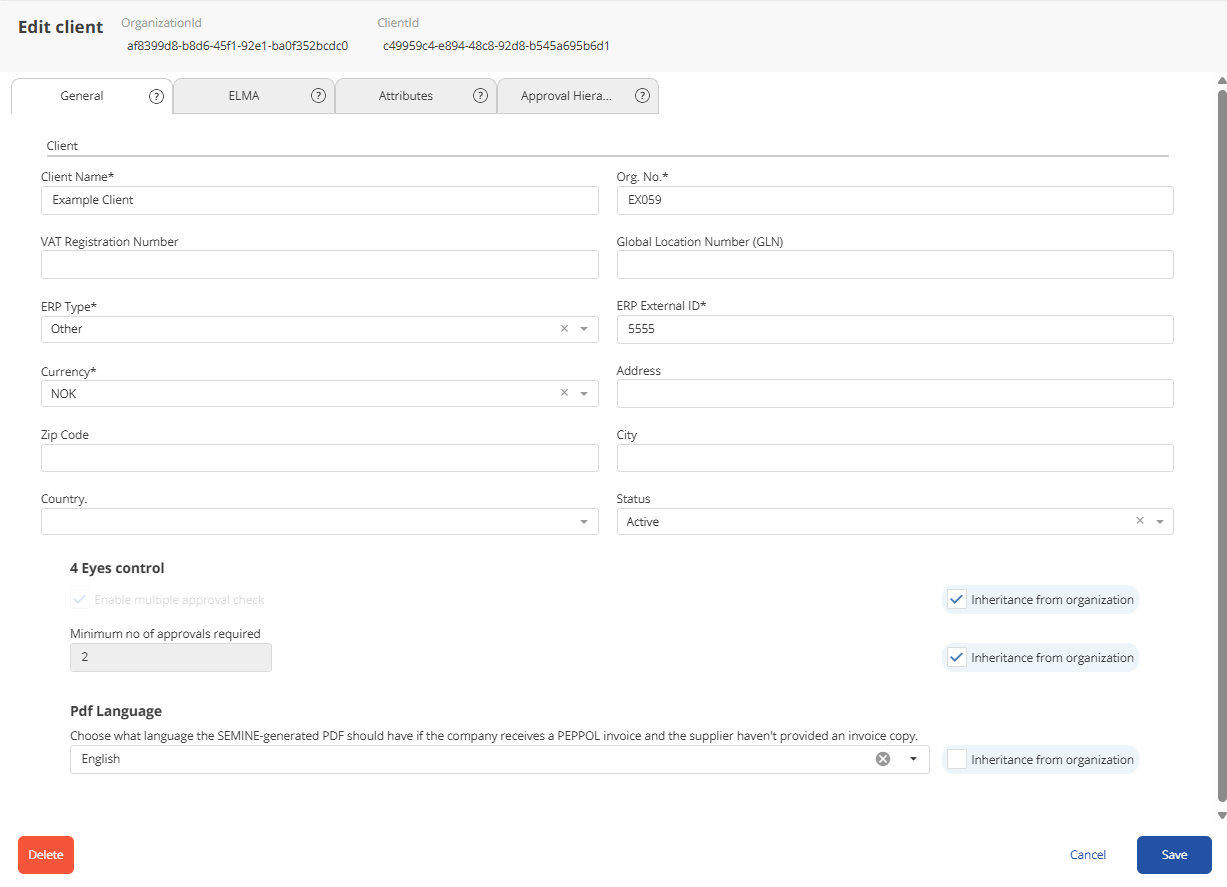Click the ERP External ID field

click(x=895, y=329)
